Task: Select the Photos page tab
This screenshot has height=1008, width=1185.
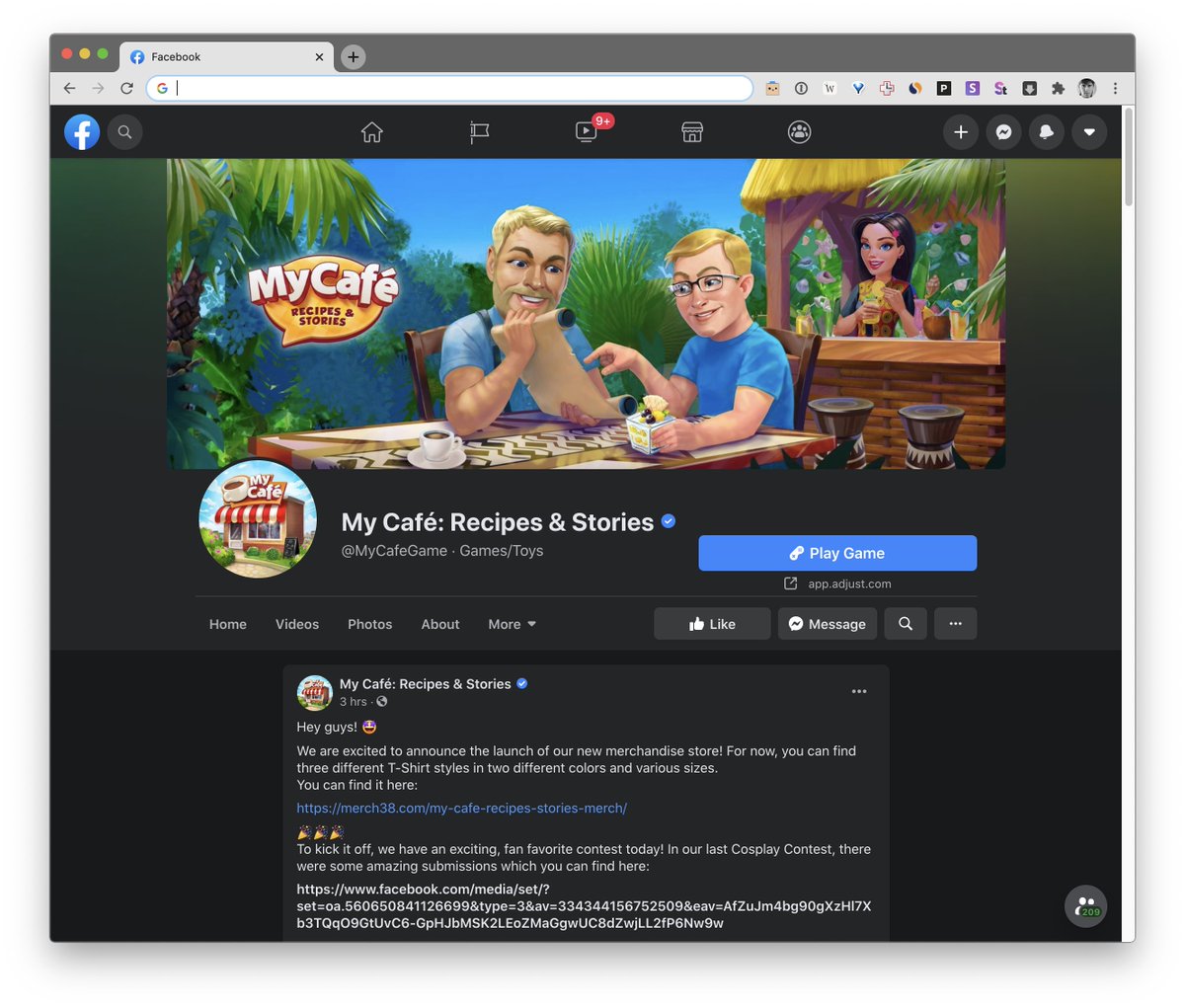Action: point(370,624)
